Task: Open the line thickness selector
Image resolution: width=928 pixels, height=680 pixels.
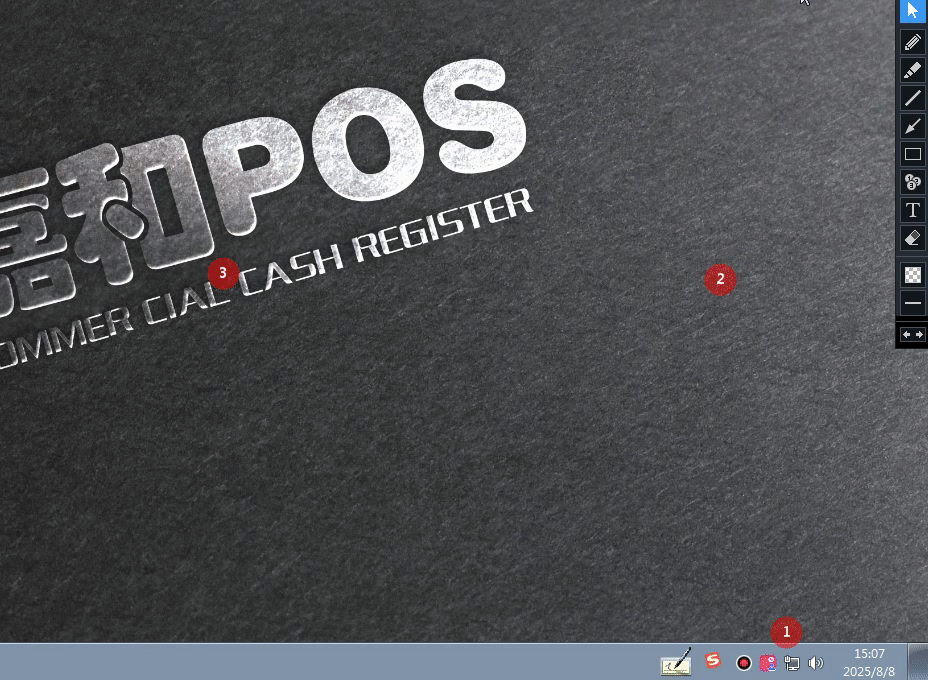Action: 912,302
